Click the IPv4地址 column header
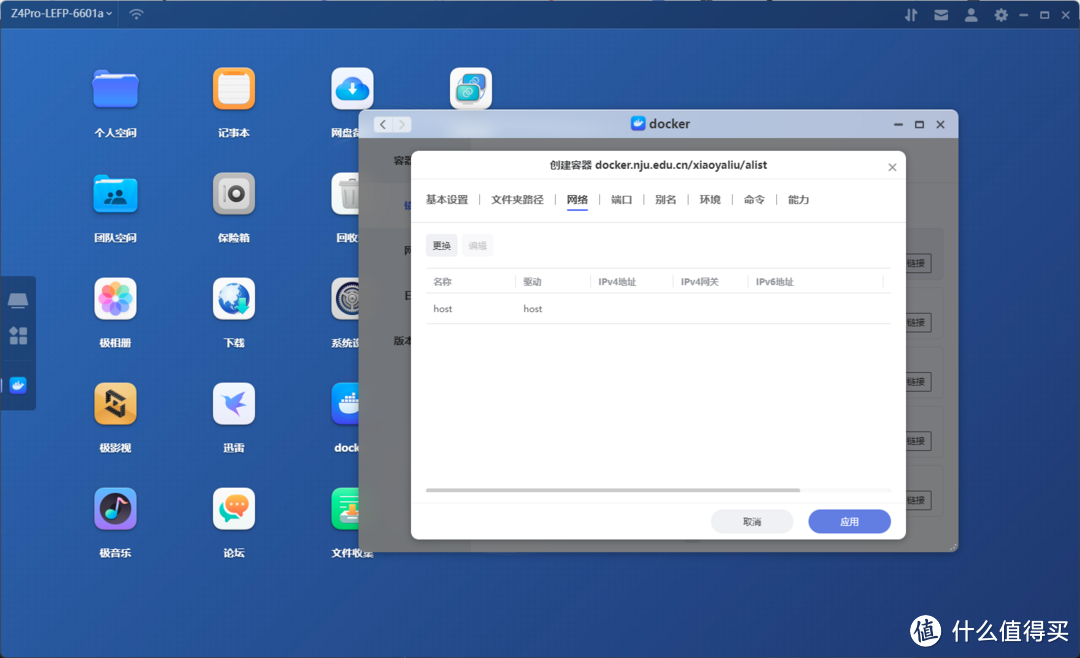The width and height of the screenshot is (1080, 658). (617, 282)
